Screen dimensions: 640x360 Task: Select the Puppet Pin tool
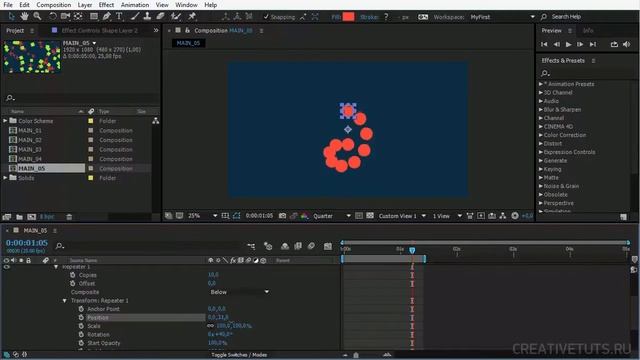(x=192, y=16)
